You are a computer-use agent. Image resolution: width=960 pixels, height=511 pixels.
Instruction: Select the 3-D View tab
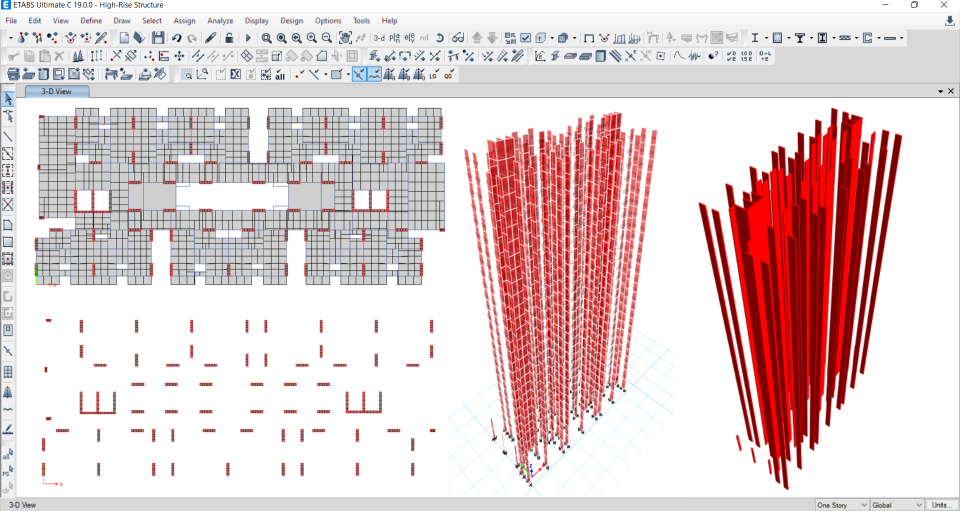pos(56,91)
